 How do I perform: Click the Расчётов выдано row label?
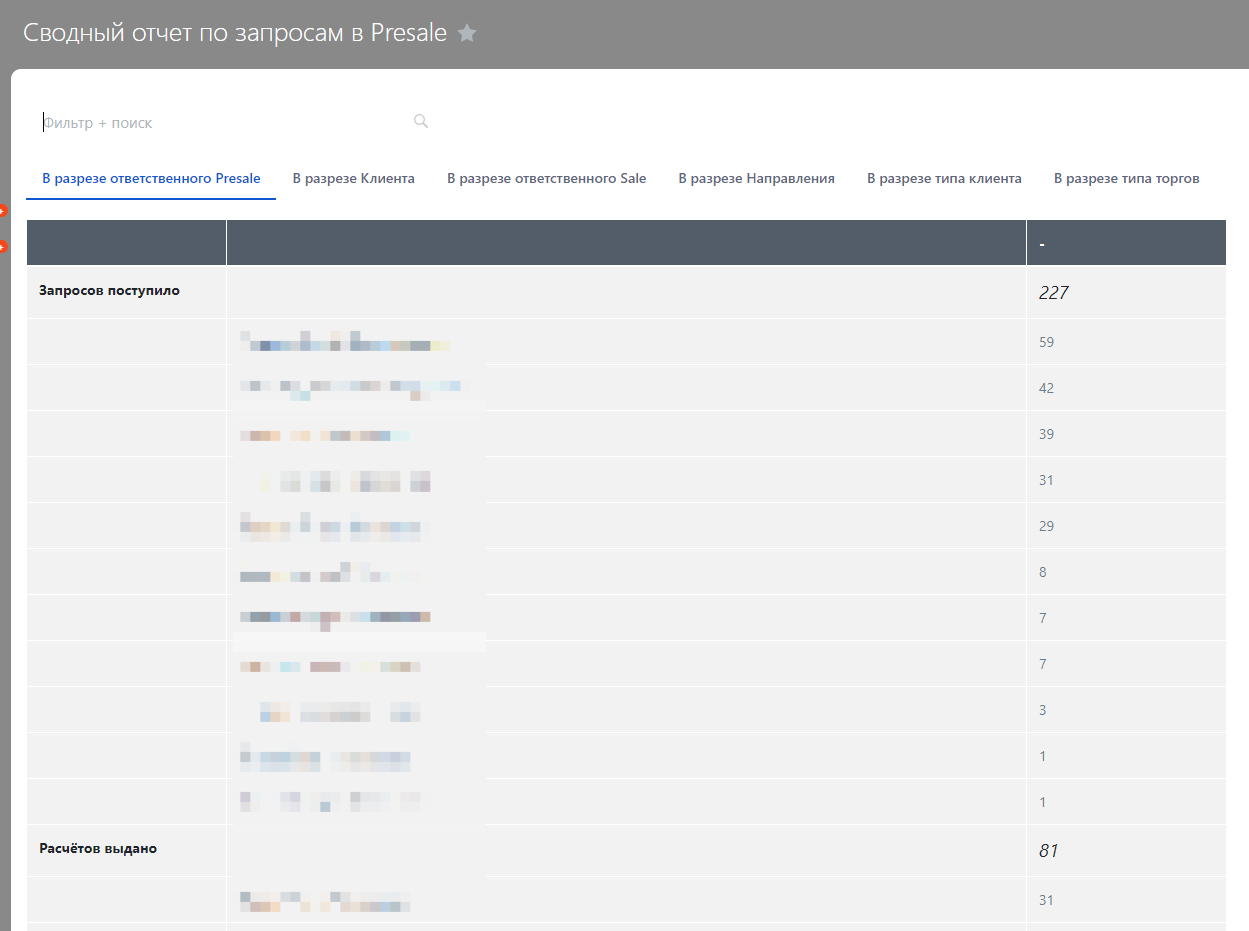98,849
